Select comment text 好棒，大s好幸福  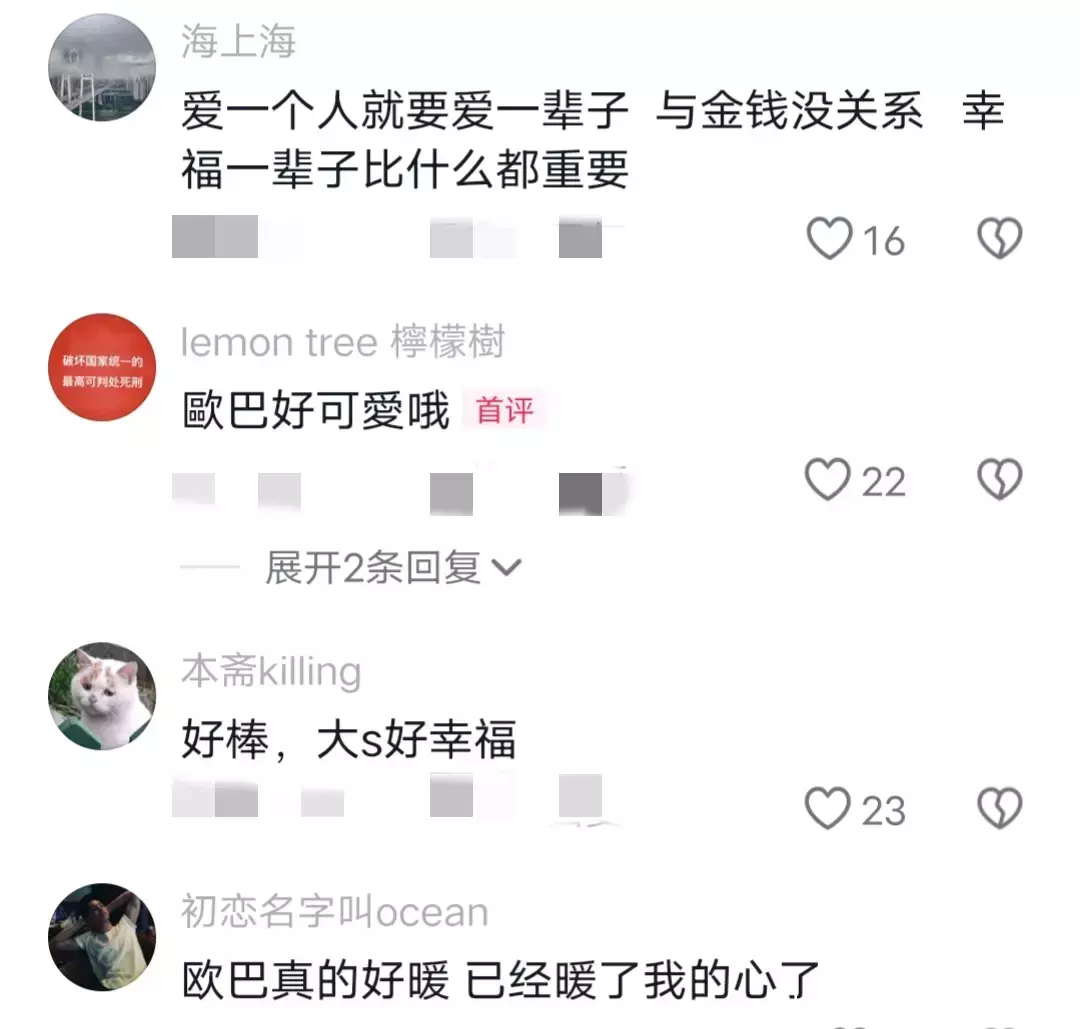click(349, 739)
